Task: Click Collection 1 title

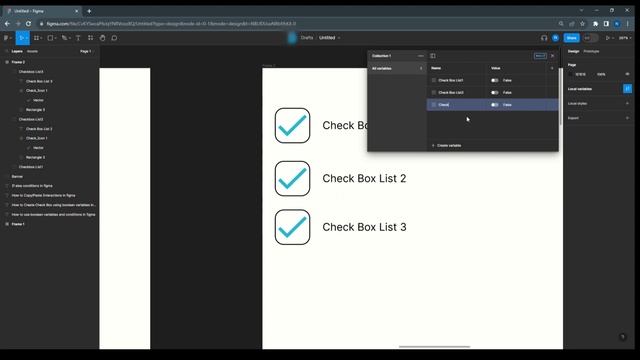Action: [x=381, y=56]
